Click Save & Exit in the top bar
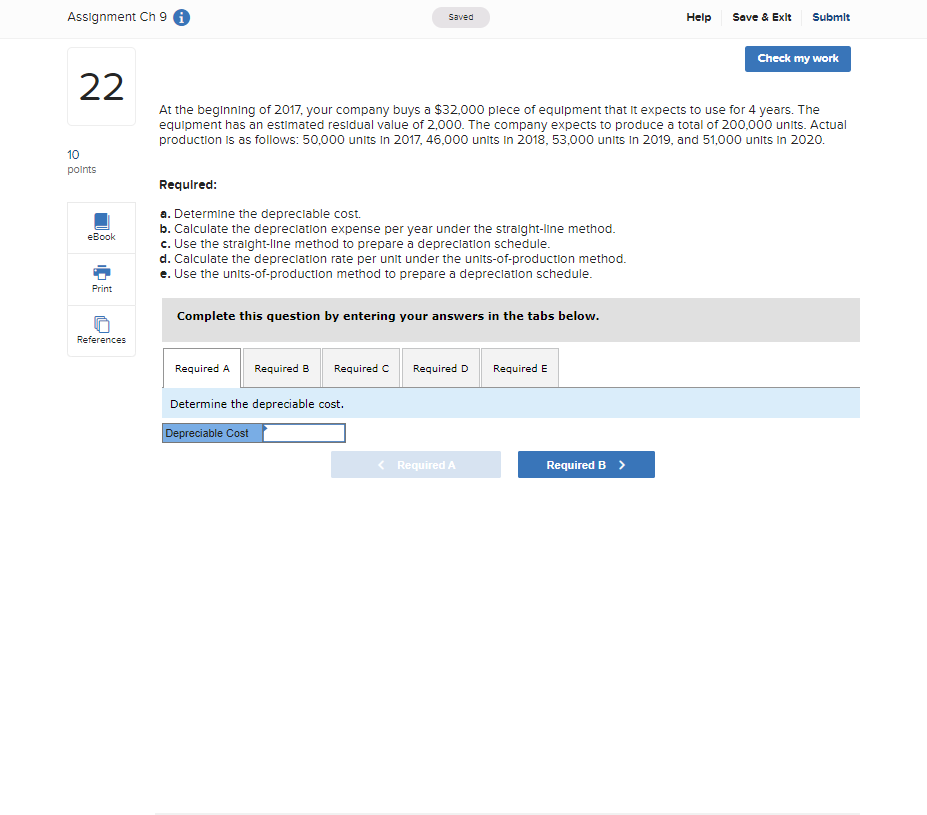Screen dimensions: 927x815 (x=761, y=17)
